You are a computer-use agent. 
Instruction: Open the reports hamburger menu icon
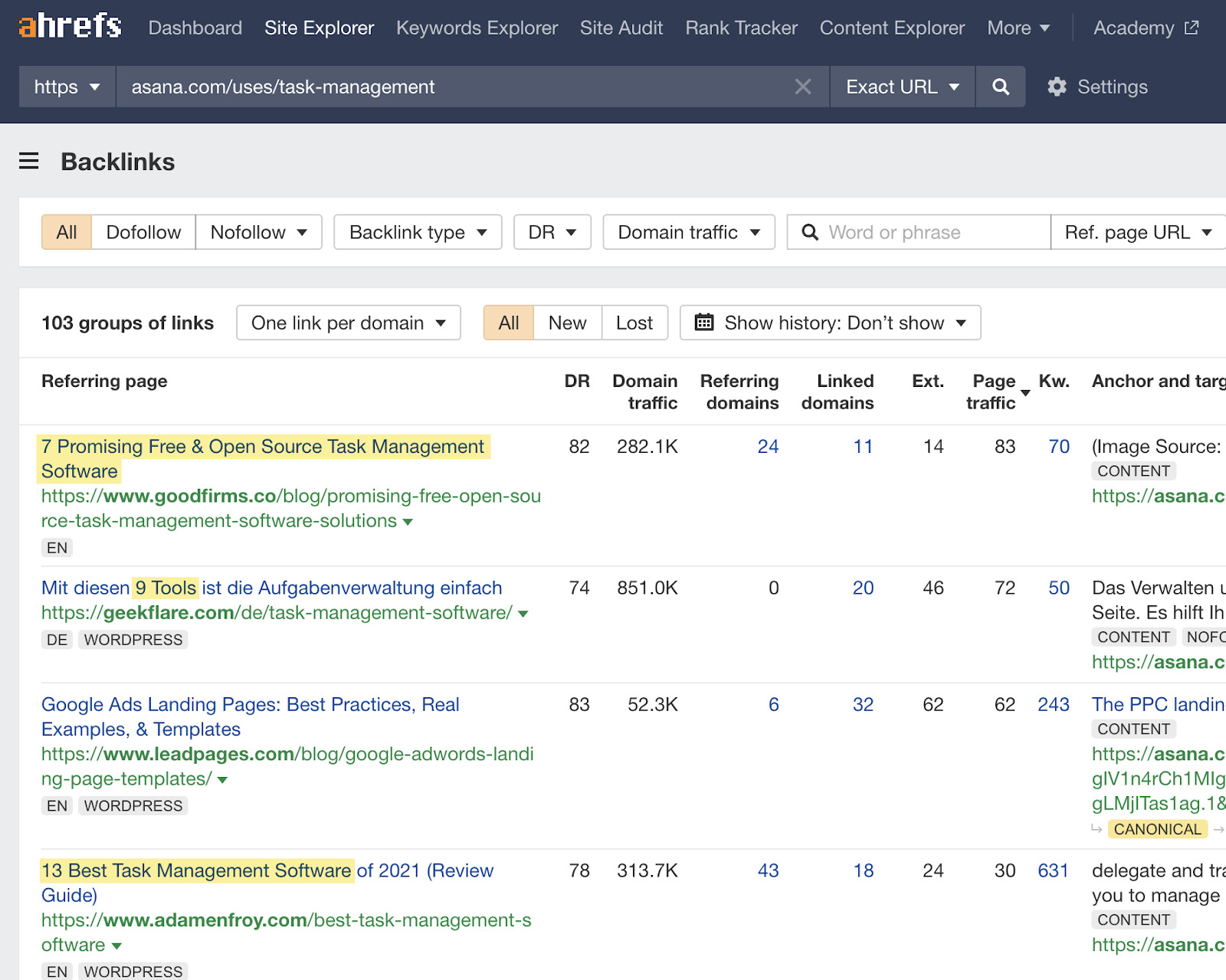(x=28, y=162)
